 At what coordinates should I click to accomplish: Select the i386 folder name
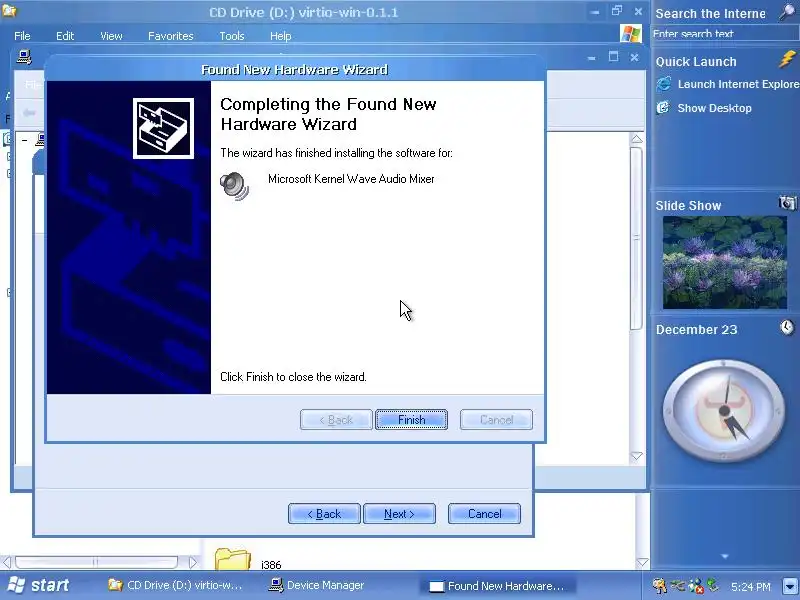coord(271,565)
